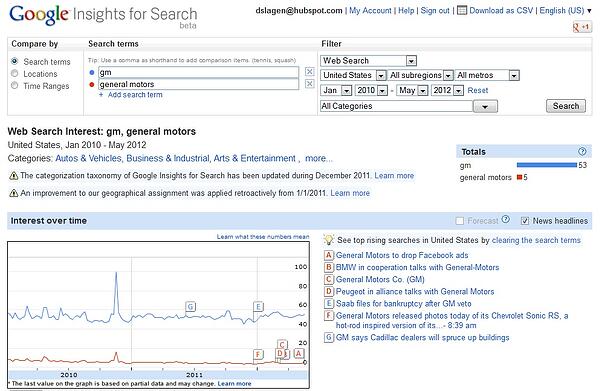The width and height of the screenshot is (602, 391).
Task: Open the end year 2012 dropdown
Action: 447,90
